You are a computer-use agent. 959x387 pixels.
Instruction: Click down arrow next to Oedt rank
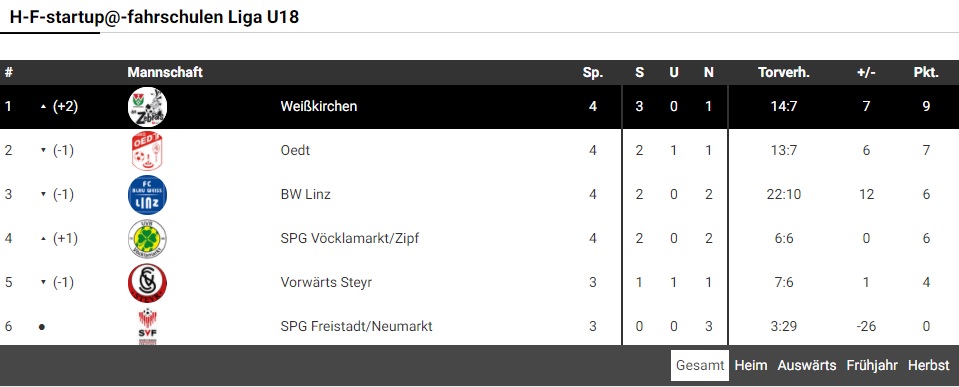click(x=43, y=150)
